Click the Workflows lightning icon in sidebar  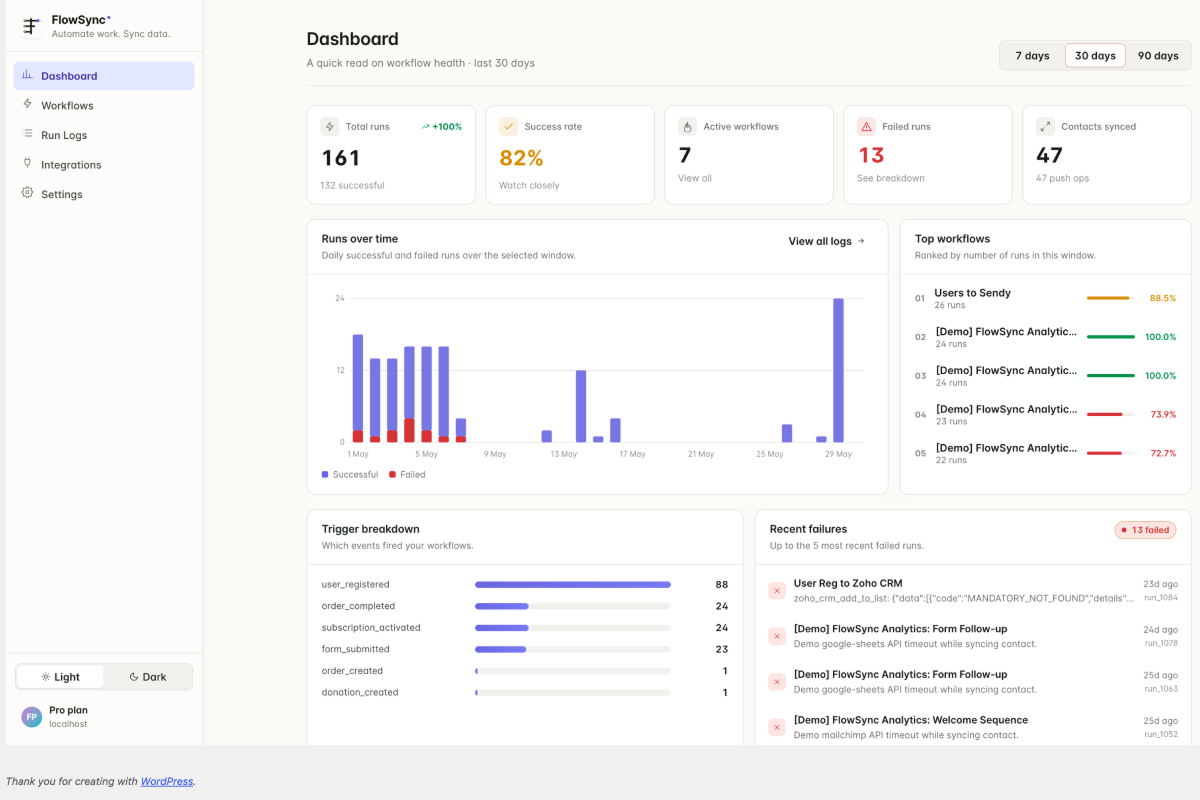pyautogui.click(x=27, y=104)
